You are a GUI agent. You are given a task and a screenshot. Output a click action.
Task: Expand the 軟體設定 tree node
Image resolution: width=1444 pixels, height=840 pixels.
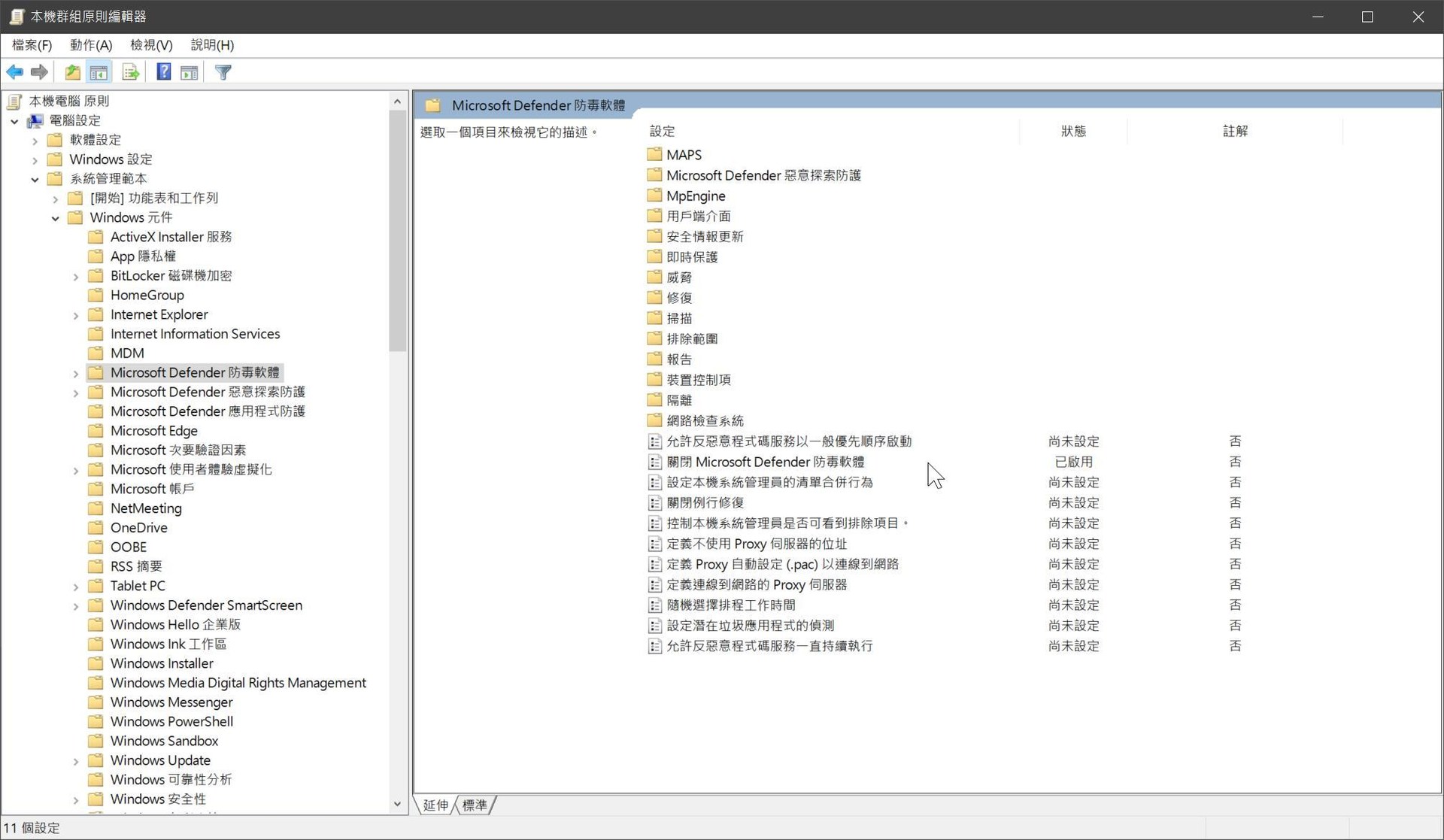point(35,141)
